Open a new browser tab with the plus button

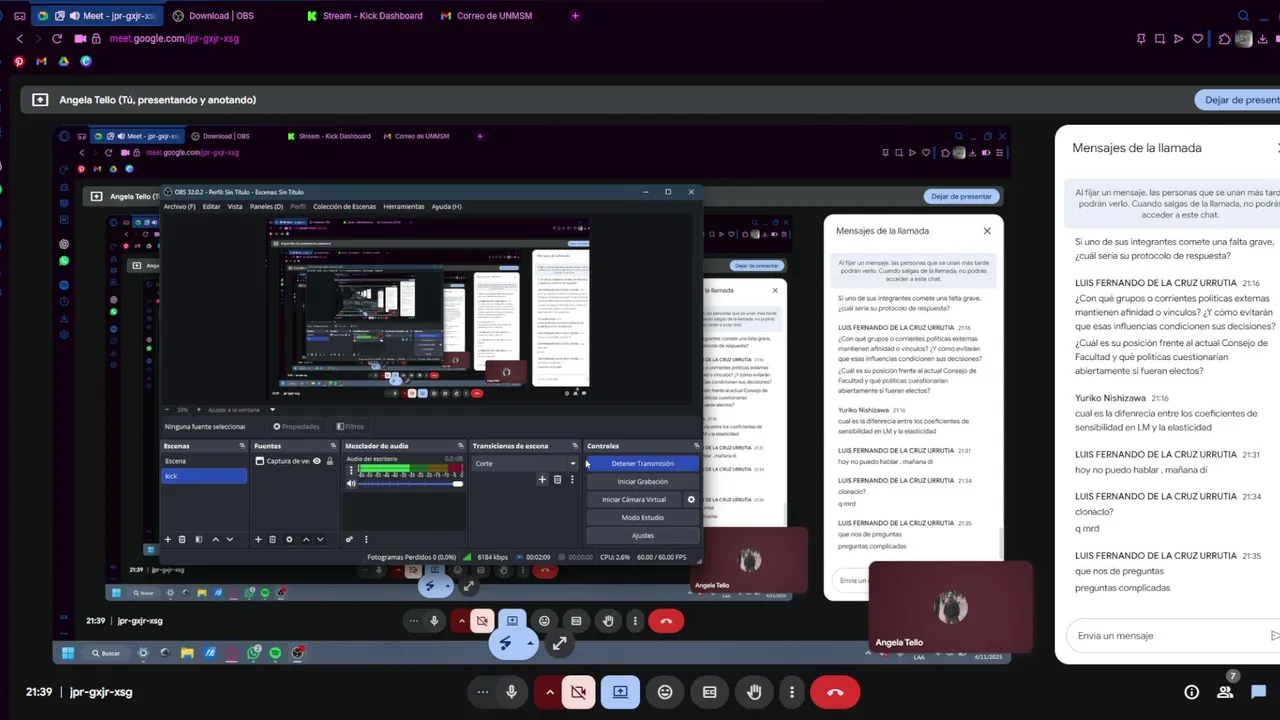tap(575, 16)
